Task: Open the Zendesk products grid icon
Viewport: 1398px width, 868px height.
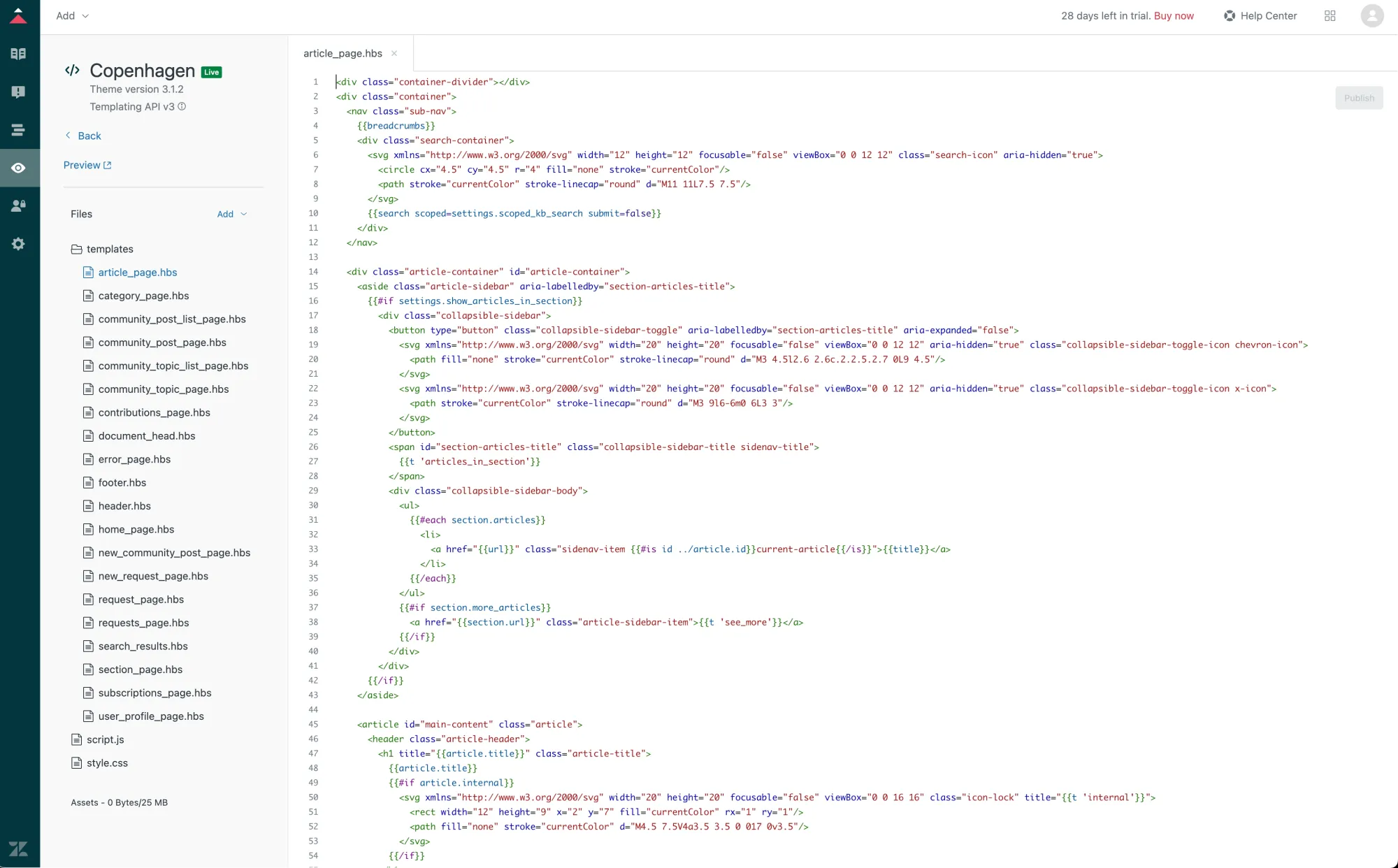Action: [1330, 16]
